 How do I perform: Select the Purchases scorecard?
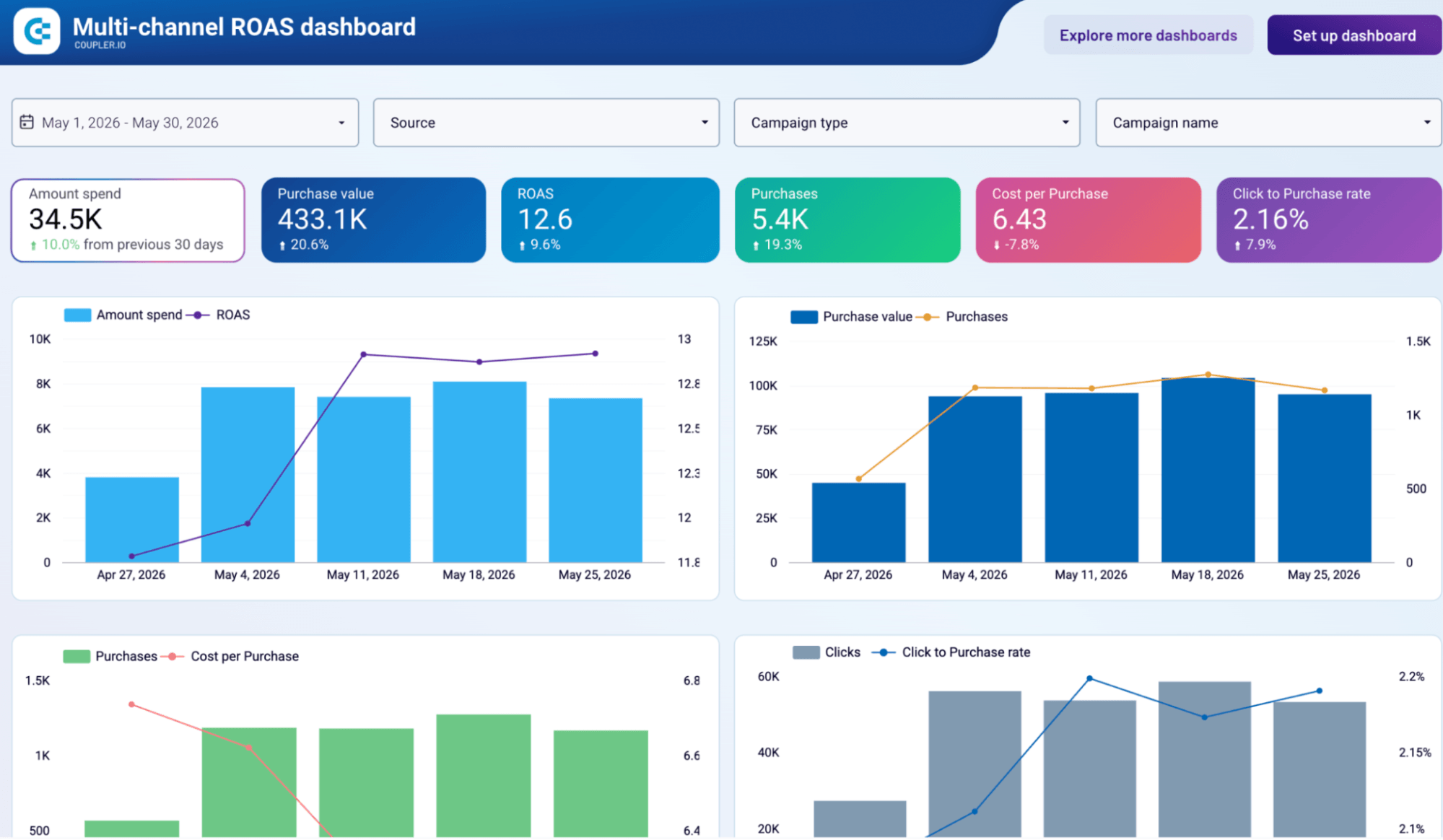(847, 220)
